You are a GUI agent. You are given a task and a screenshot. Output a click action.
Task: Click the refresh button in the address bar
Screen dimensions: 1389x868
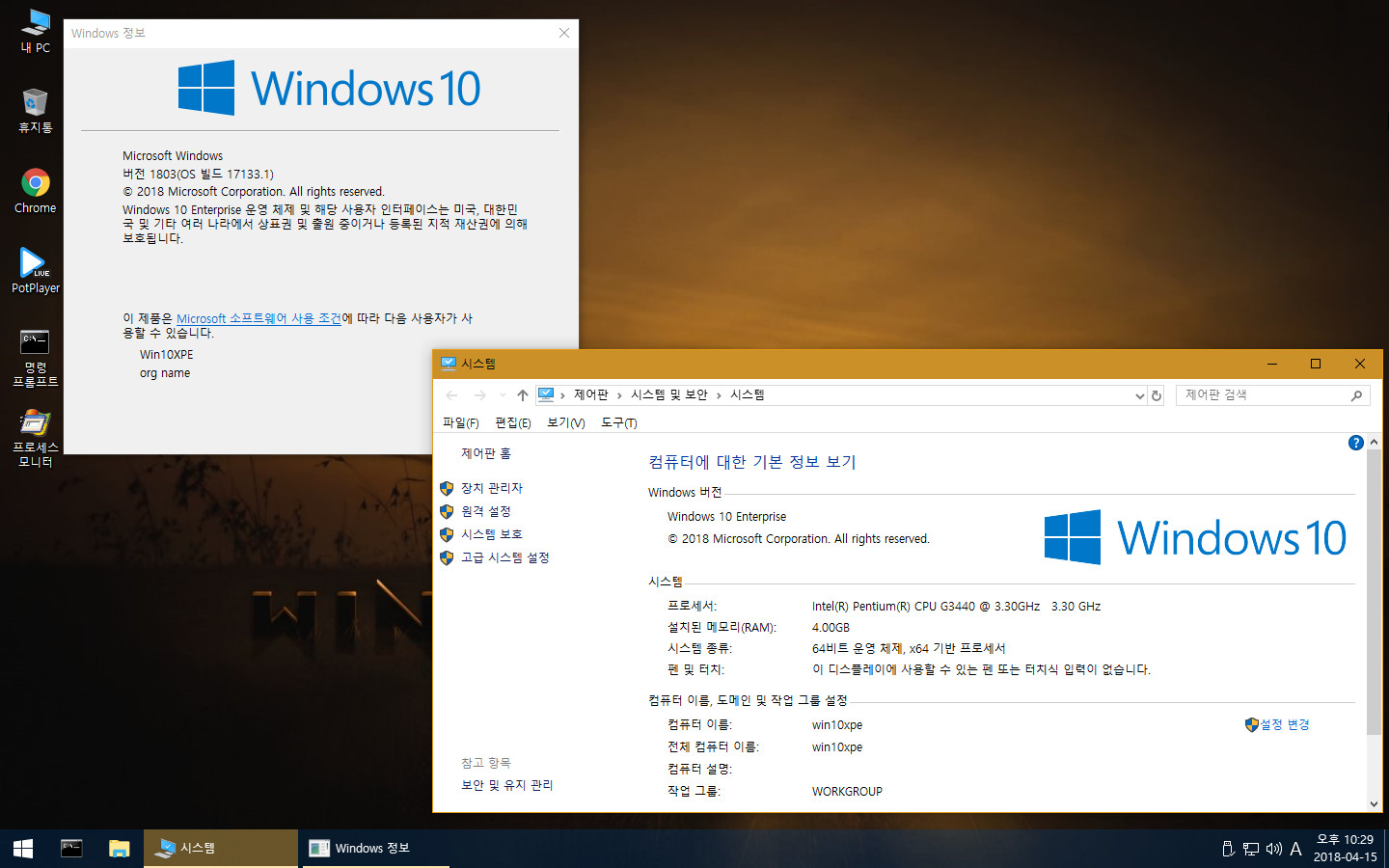click(x=1157, y=395)
